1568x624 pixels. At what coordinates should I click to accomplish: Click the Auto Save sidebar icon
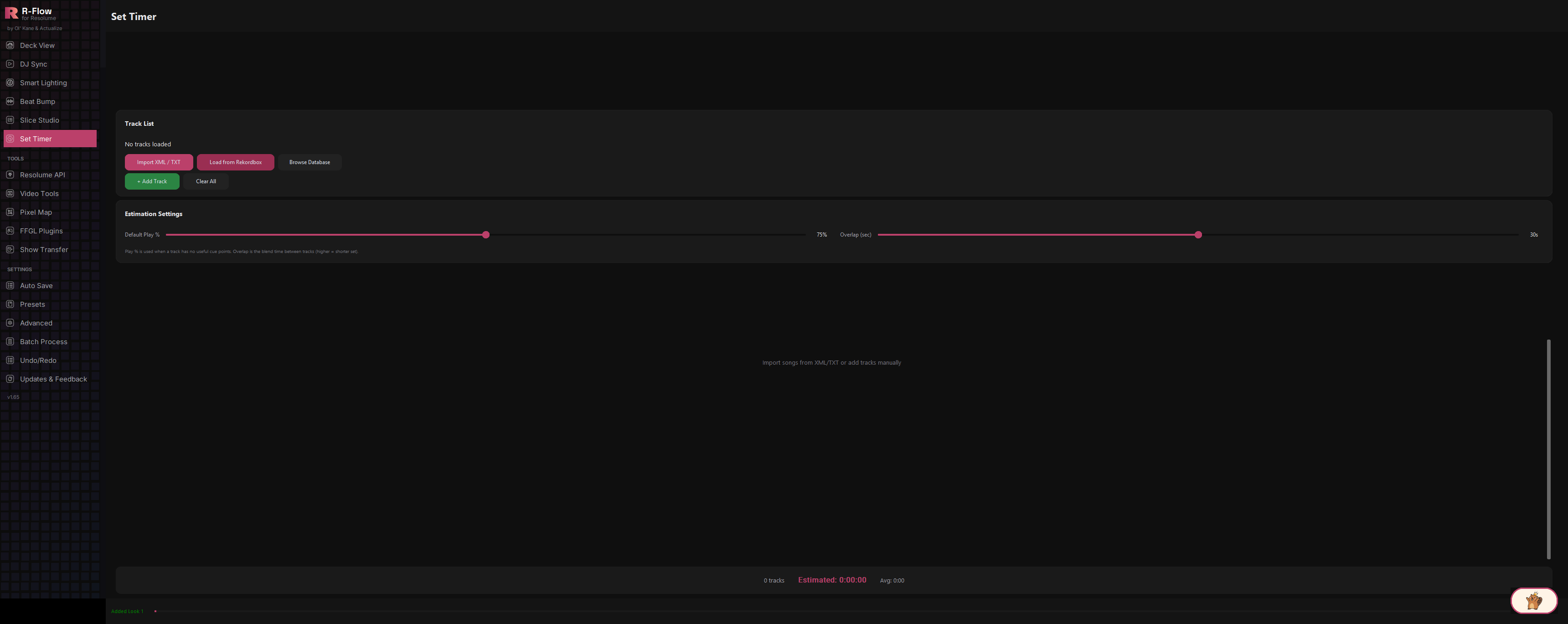(10, 285)
